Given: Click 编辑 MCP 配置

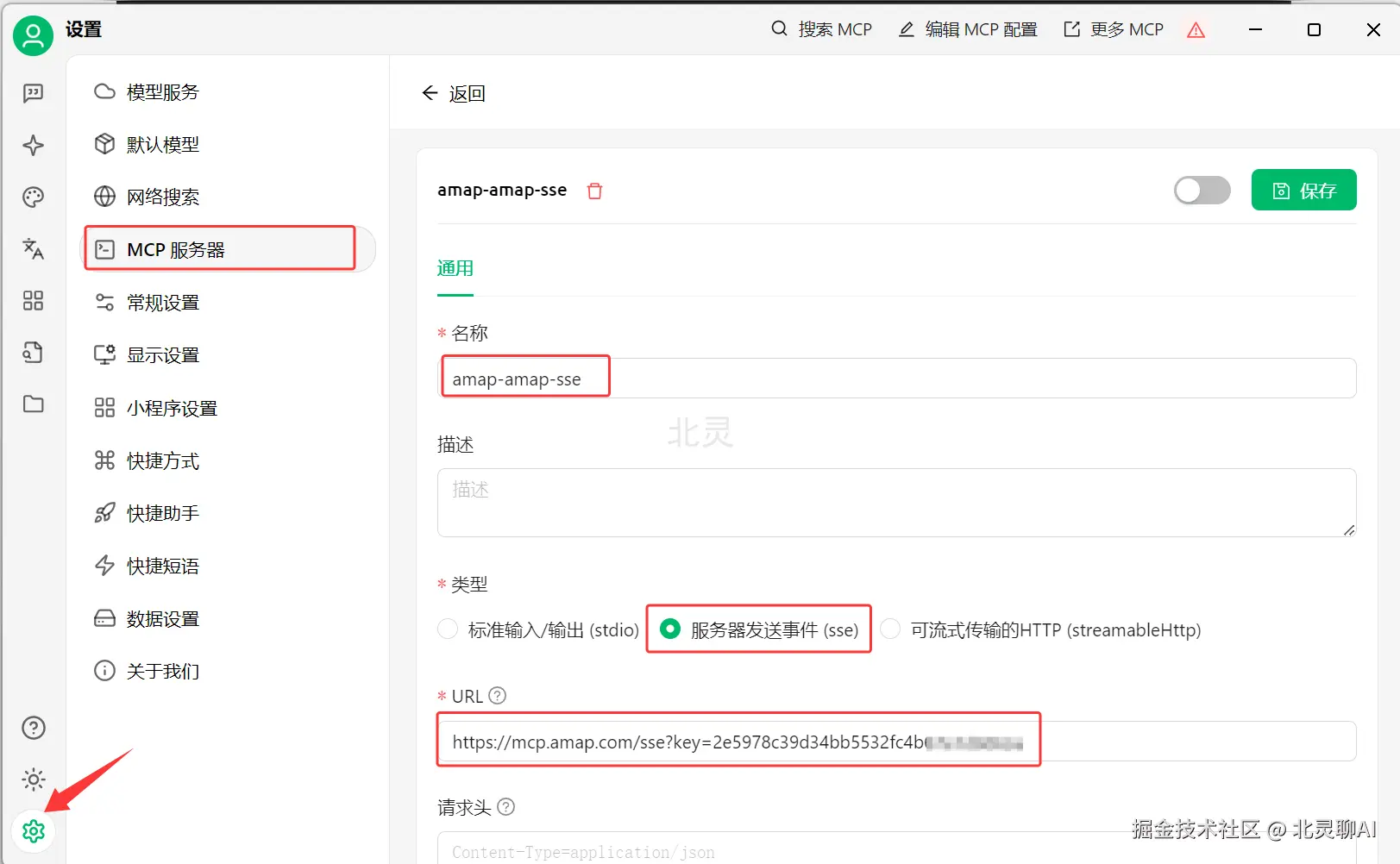Looking at the screenshot, I should [x=968, y=29].
